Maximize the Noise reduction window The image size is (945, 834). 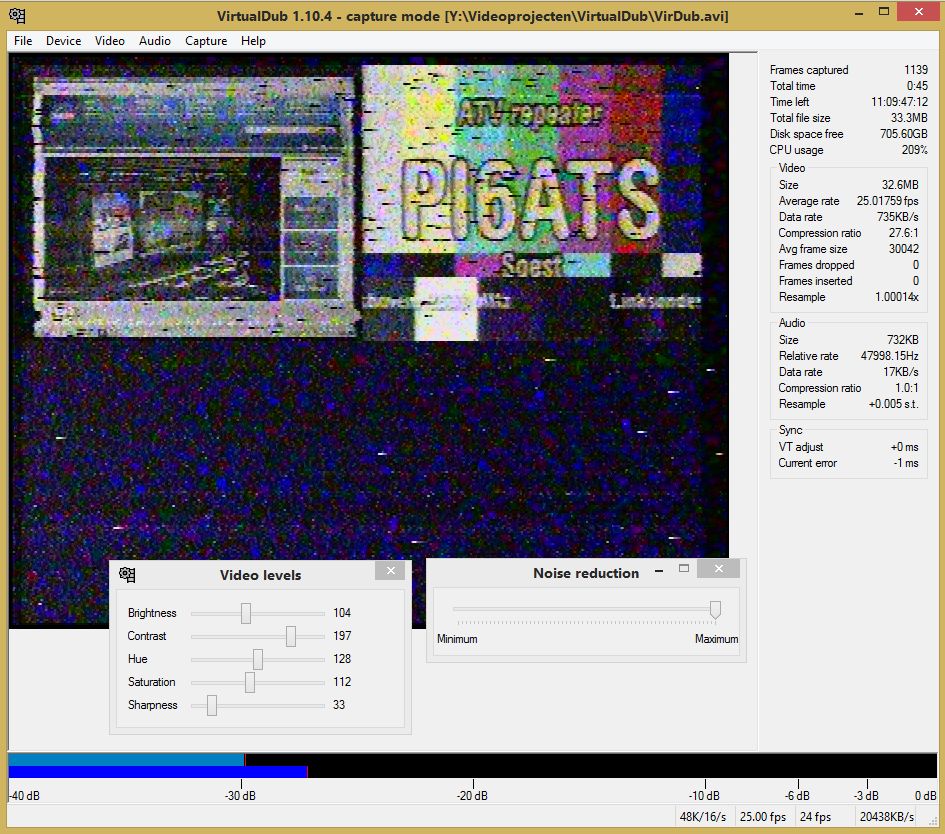683,568
